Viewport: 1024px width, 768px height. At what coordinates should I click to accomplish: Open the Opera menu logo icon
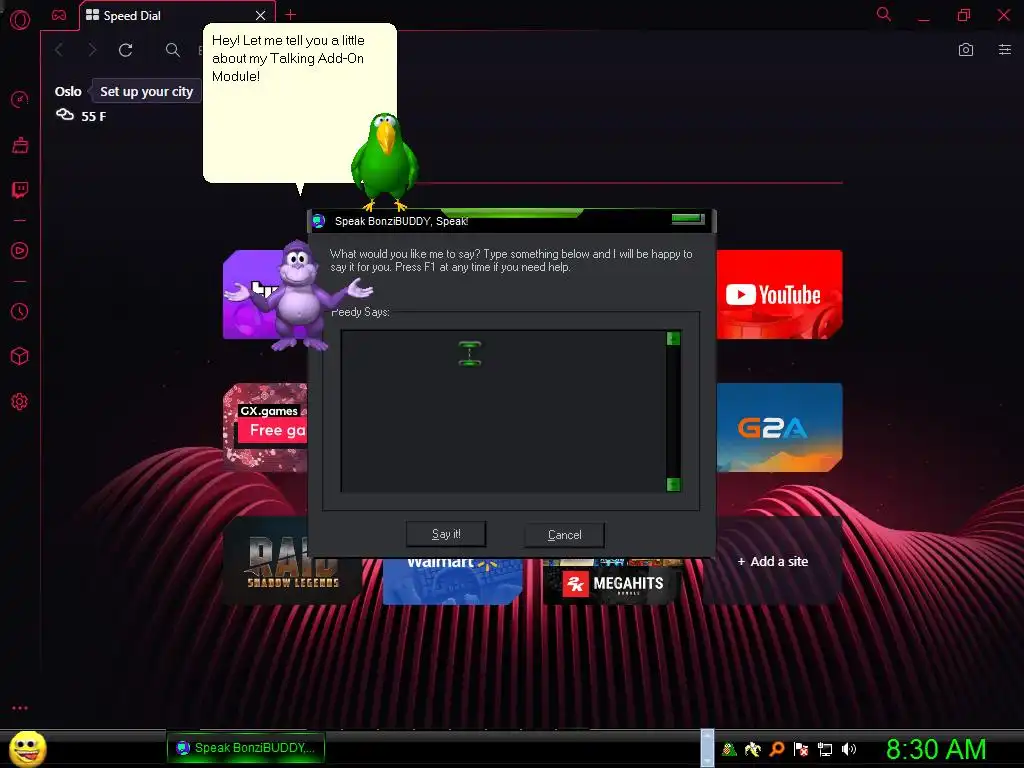[x=20, y=20]
